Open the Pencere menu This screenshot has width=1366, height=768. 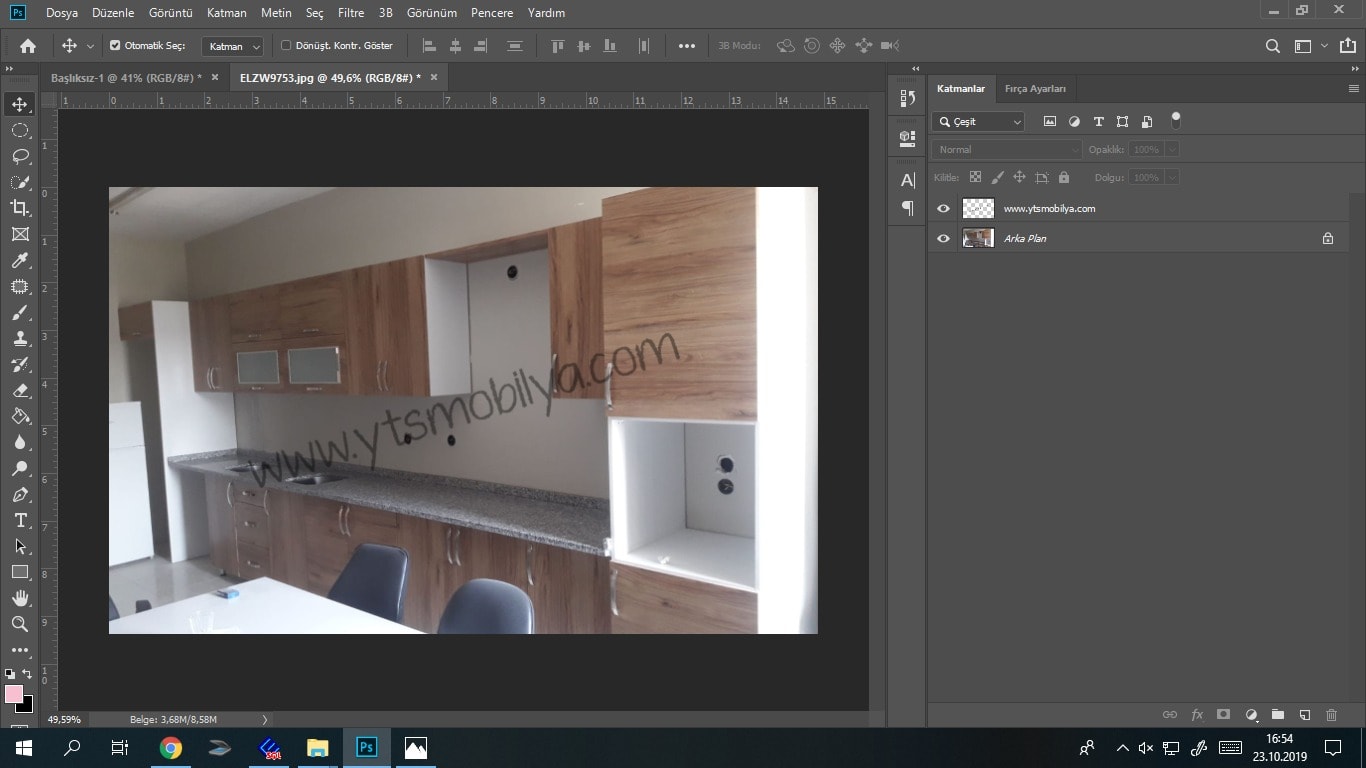[x=492, y=13]
